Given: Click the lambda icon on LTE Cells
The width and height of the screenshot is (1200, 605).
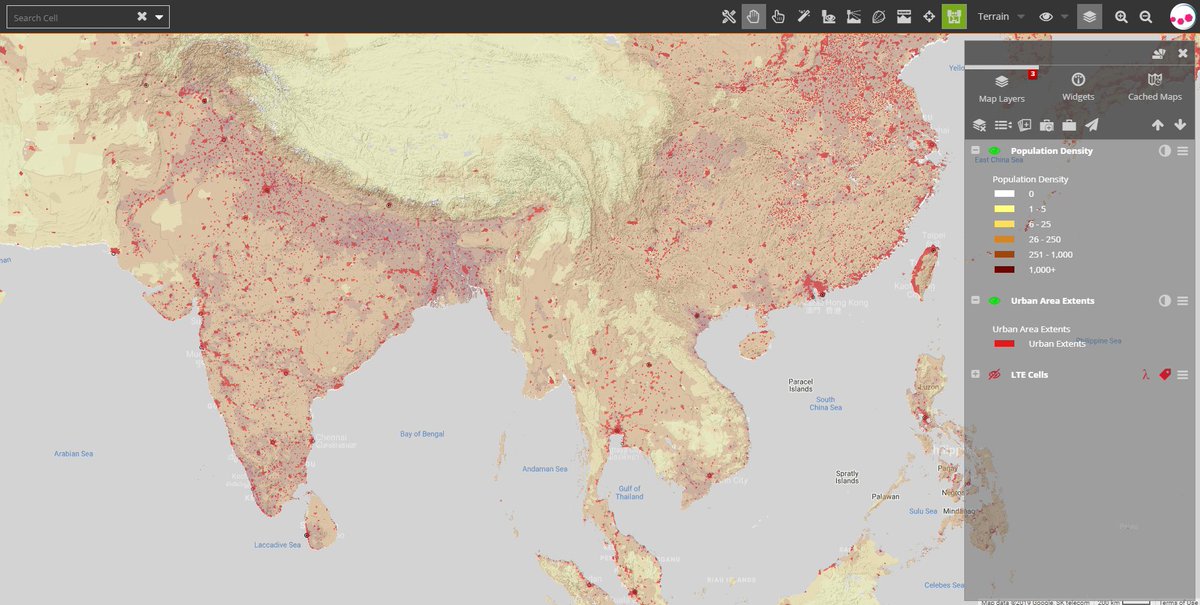Looking at the screenshot, I should click(x=1145, y=375).
